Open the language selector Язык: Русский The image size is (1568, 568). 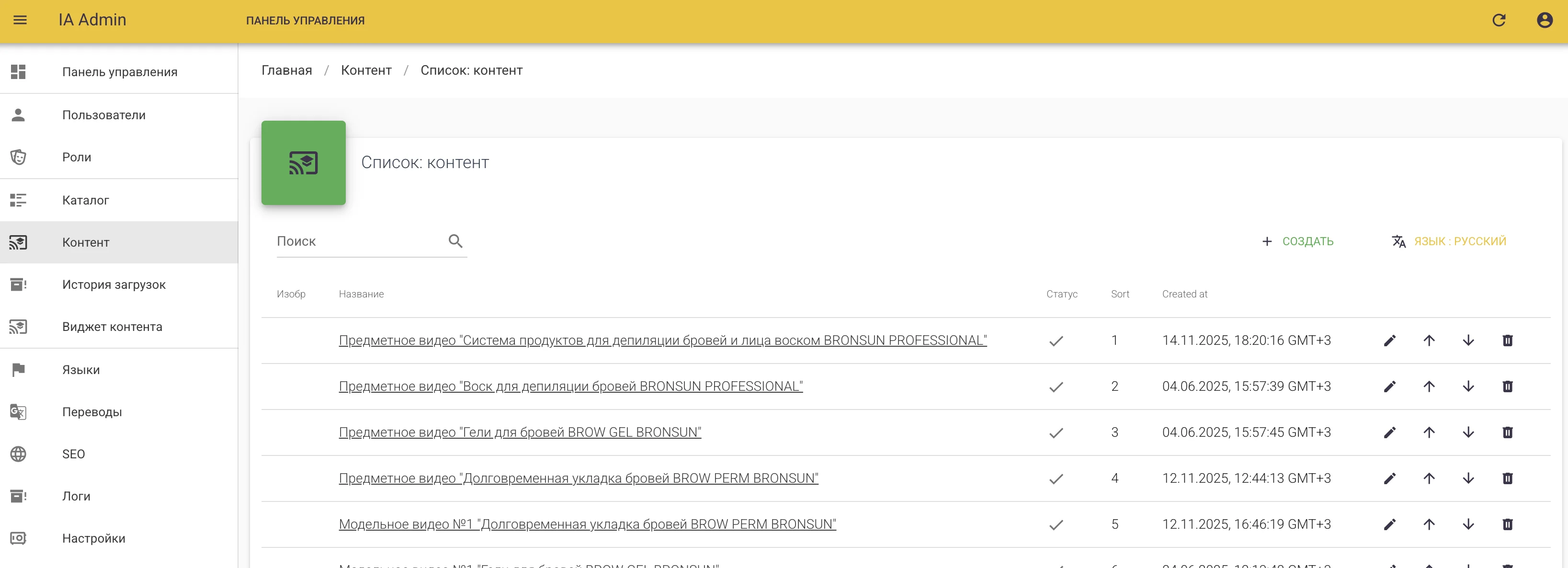[1449, 241]
